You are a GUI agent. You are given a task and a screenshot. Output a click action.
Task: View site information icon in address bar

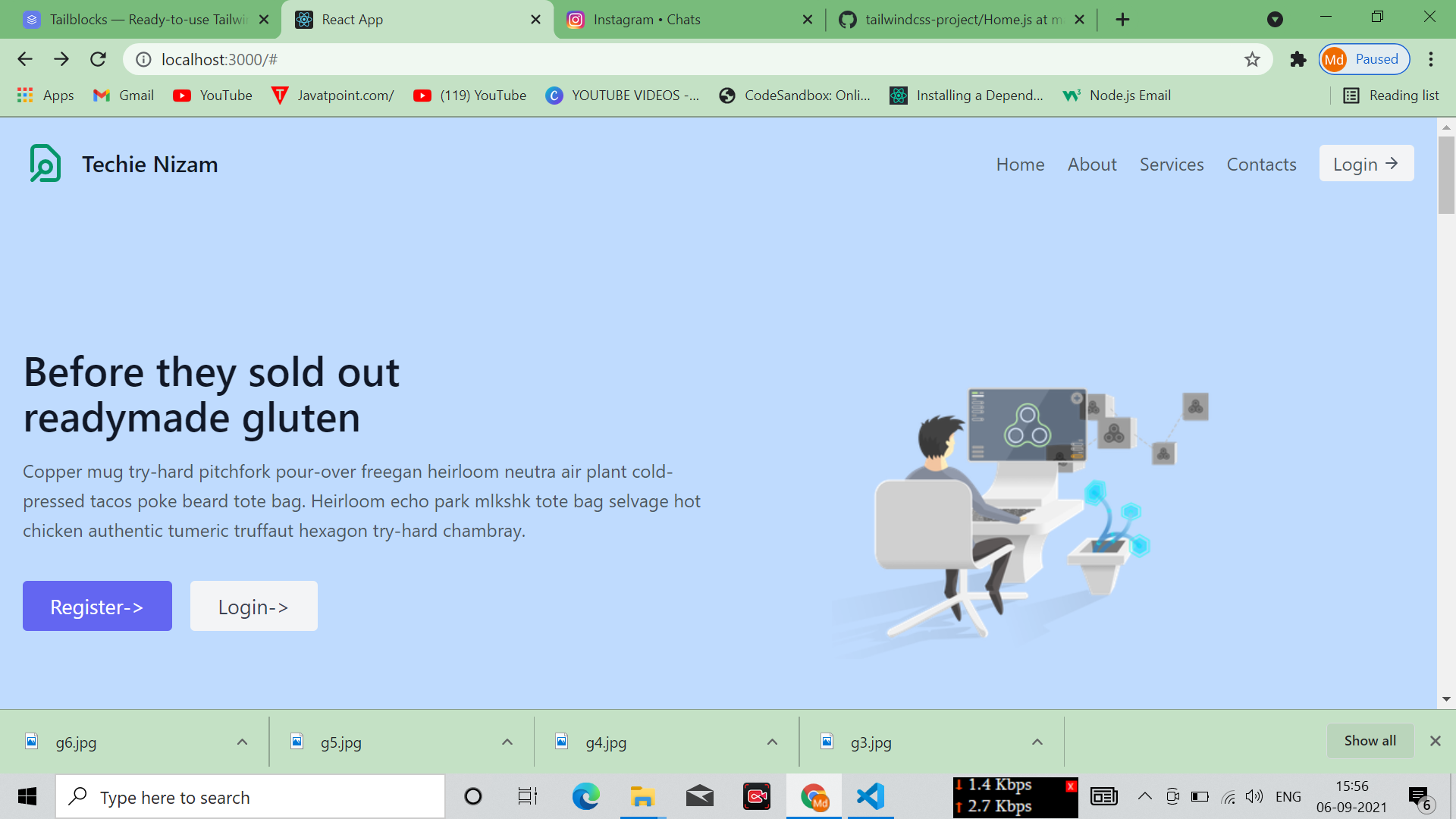[143, 59]
